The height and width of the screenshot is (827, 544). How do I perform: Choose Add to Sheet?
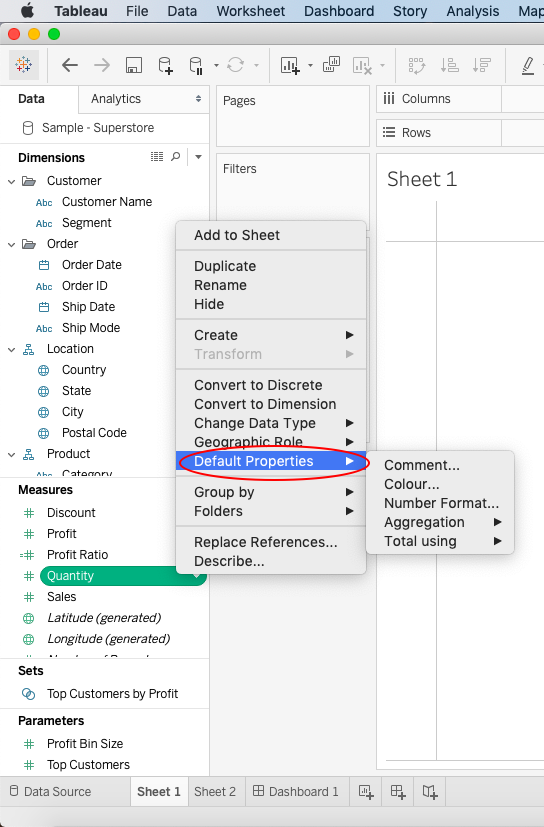271,235
